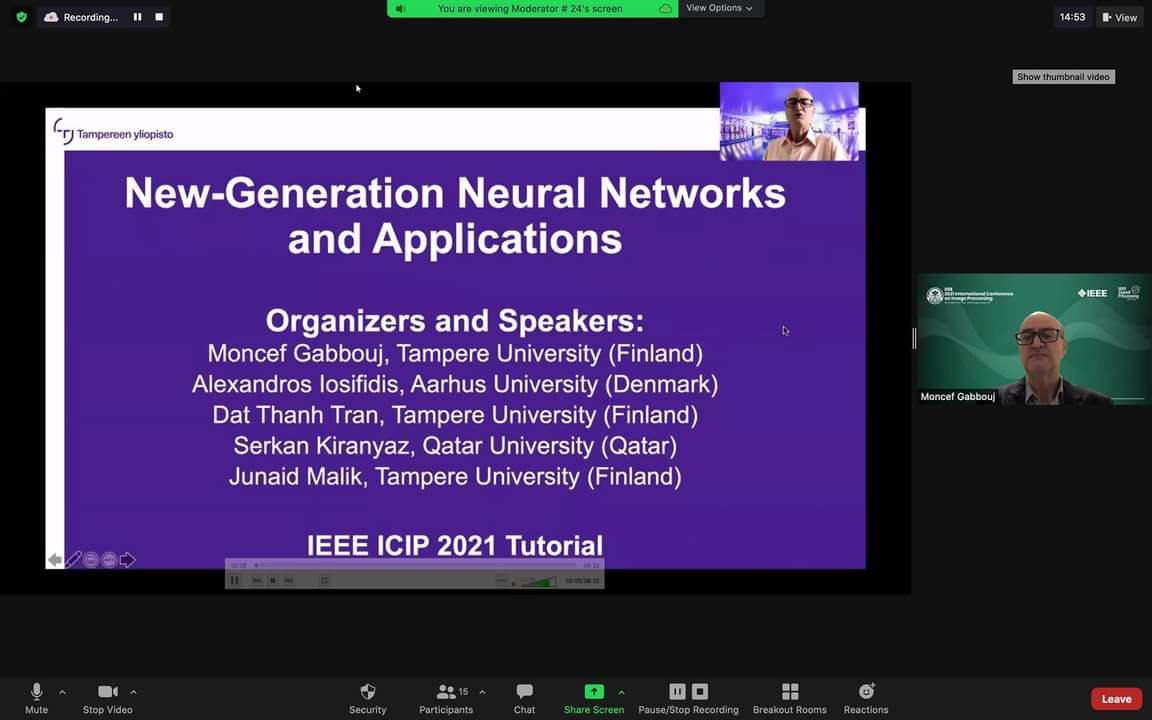Open the Chat panel
The image size is (1152, 720).
coord(524,698)
